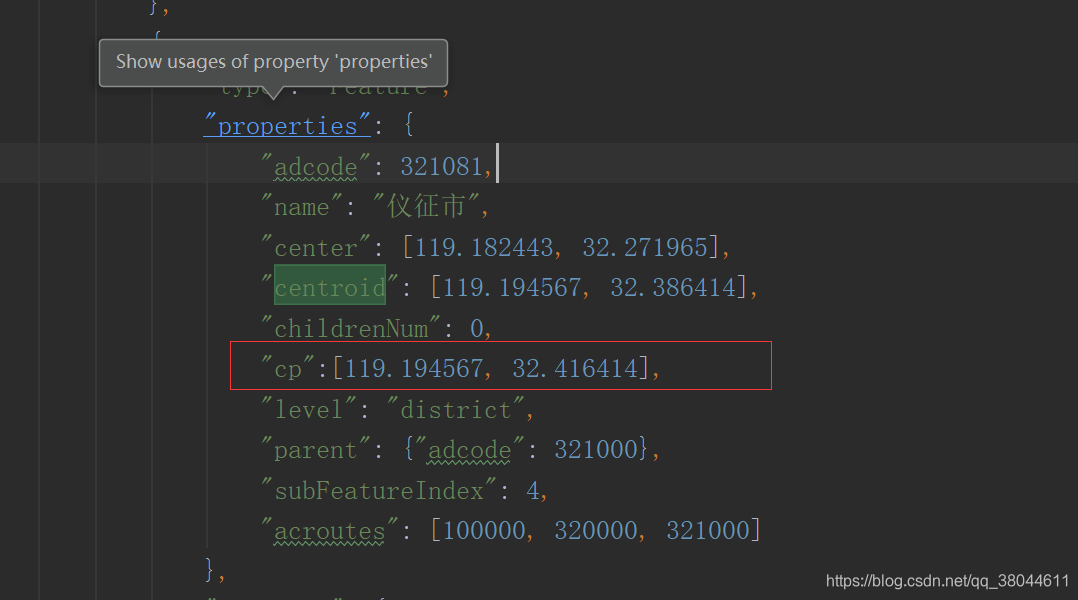
Task: Click the "cp" key inside the red box
Action: coord(288,369)
